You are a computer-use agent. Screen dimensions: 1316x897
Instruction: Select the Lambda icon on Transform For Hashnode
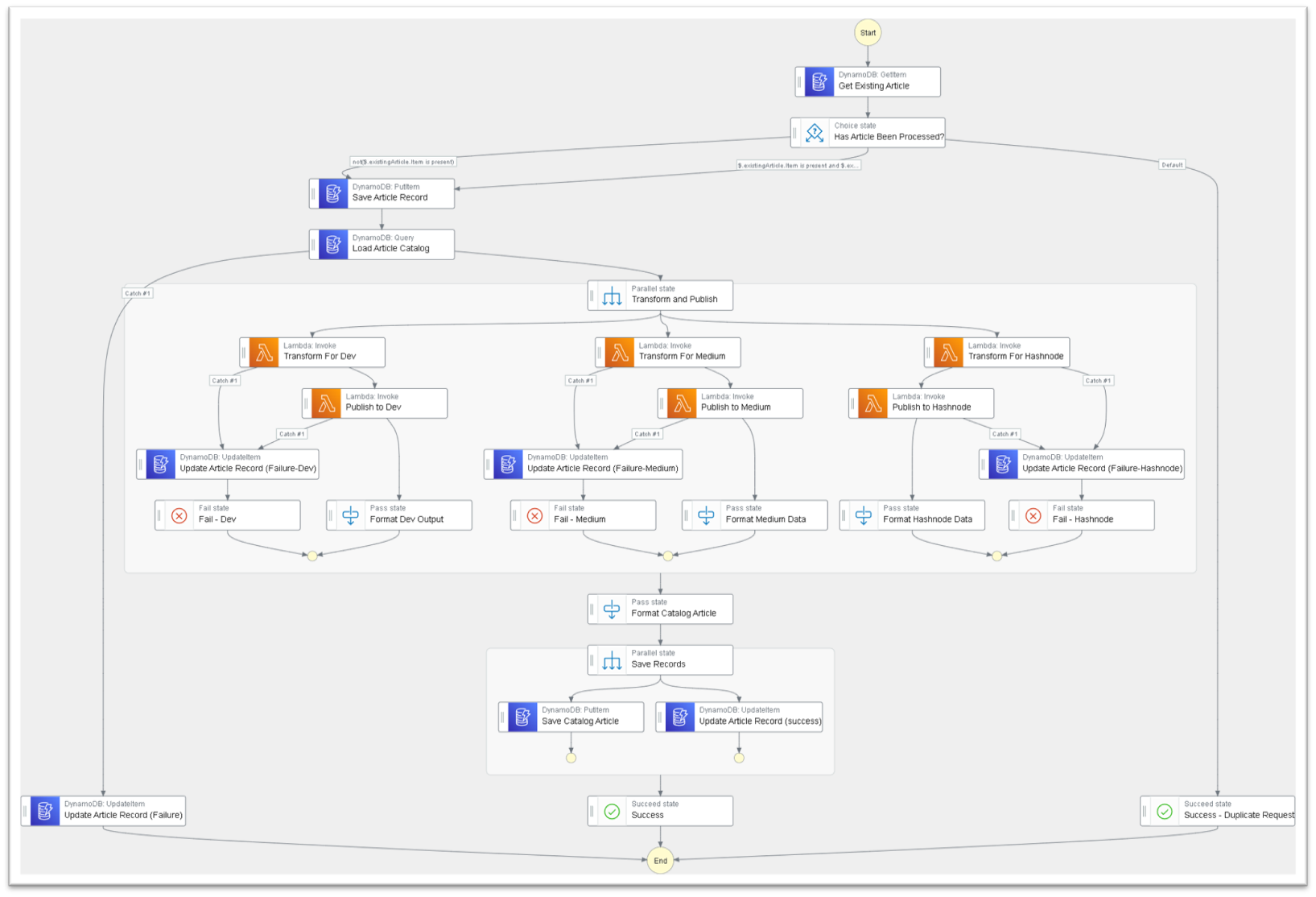tap(948, 353)
